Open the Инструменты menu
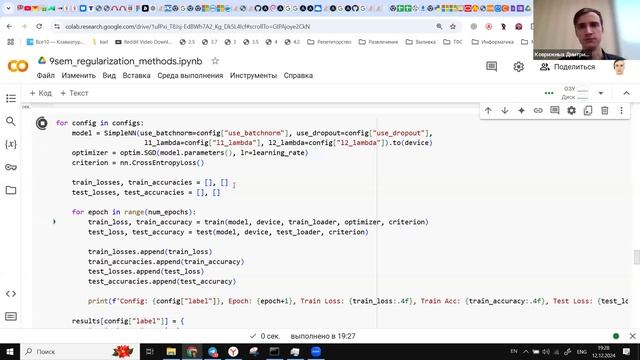This screenshot has height=360, width=640. (253, 76)
